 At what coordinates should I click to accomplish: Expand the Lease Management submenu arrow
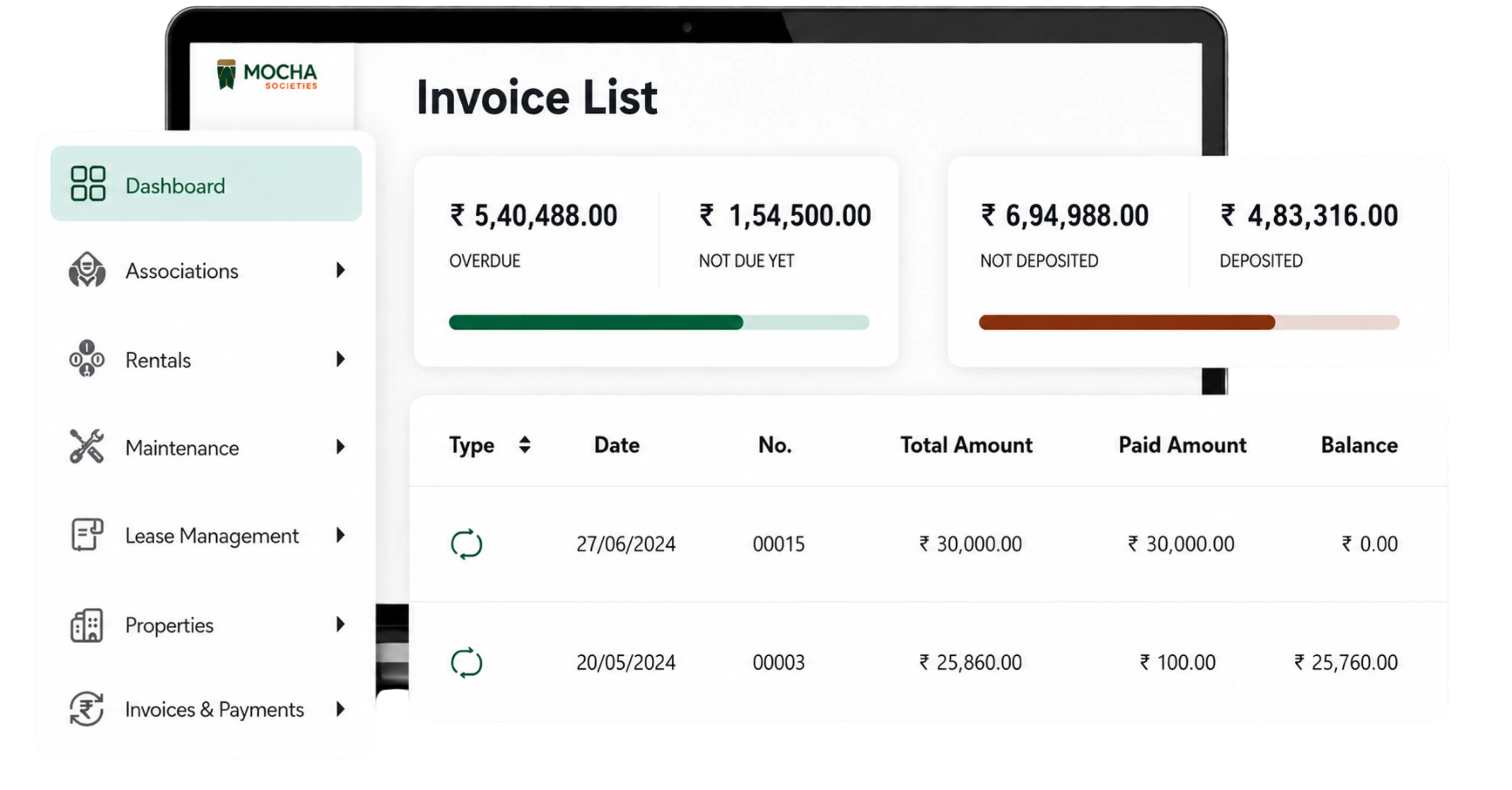click(341, 535)
